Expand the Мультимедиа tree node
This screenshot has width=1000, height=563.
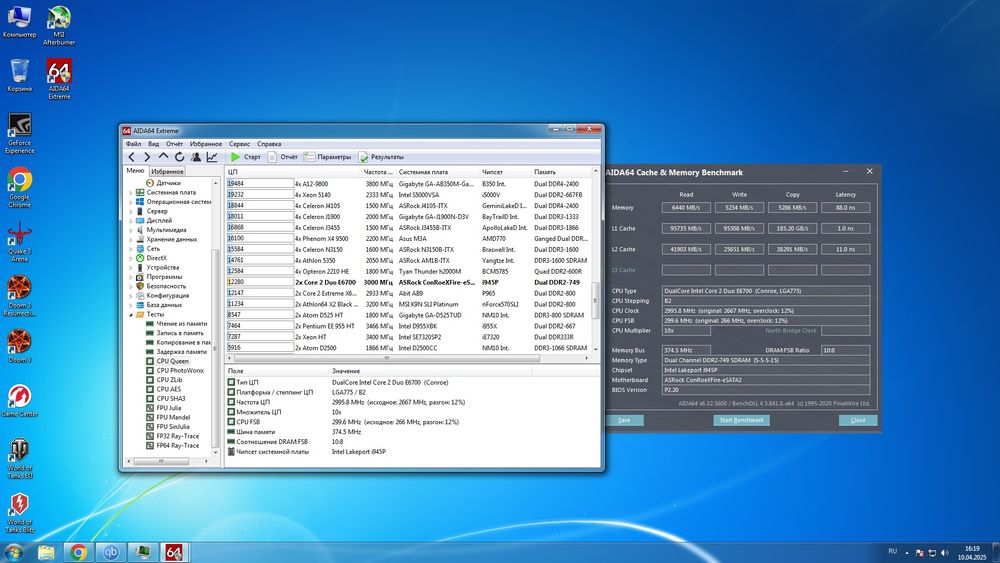click(131, 230)
